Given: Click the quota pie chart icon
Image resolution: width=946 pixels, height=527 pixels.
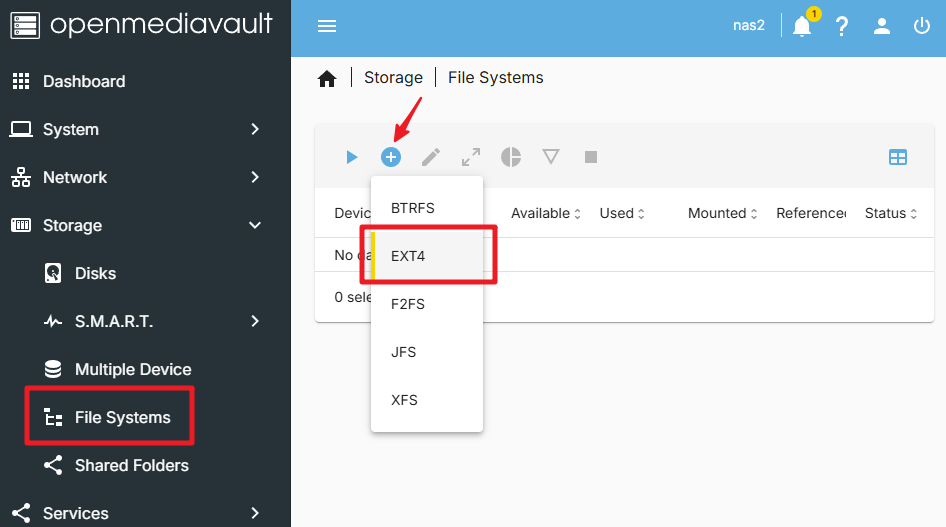Looking at the screenshot, I should pyautogui.click(x=511, y=157).
